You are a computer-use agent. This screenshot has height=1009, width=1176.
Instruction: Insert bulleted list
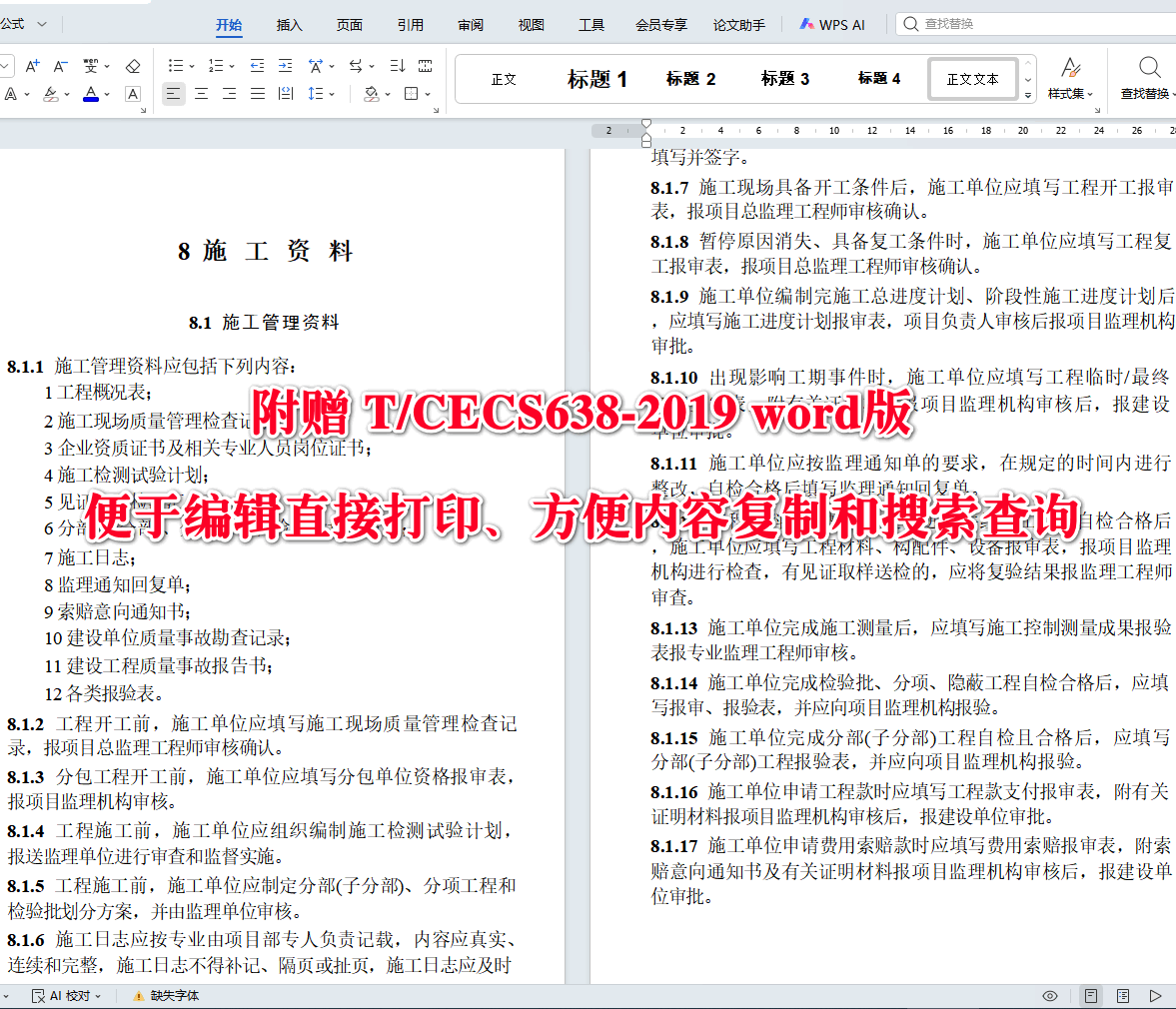[x=176, y=66]
